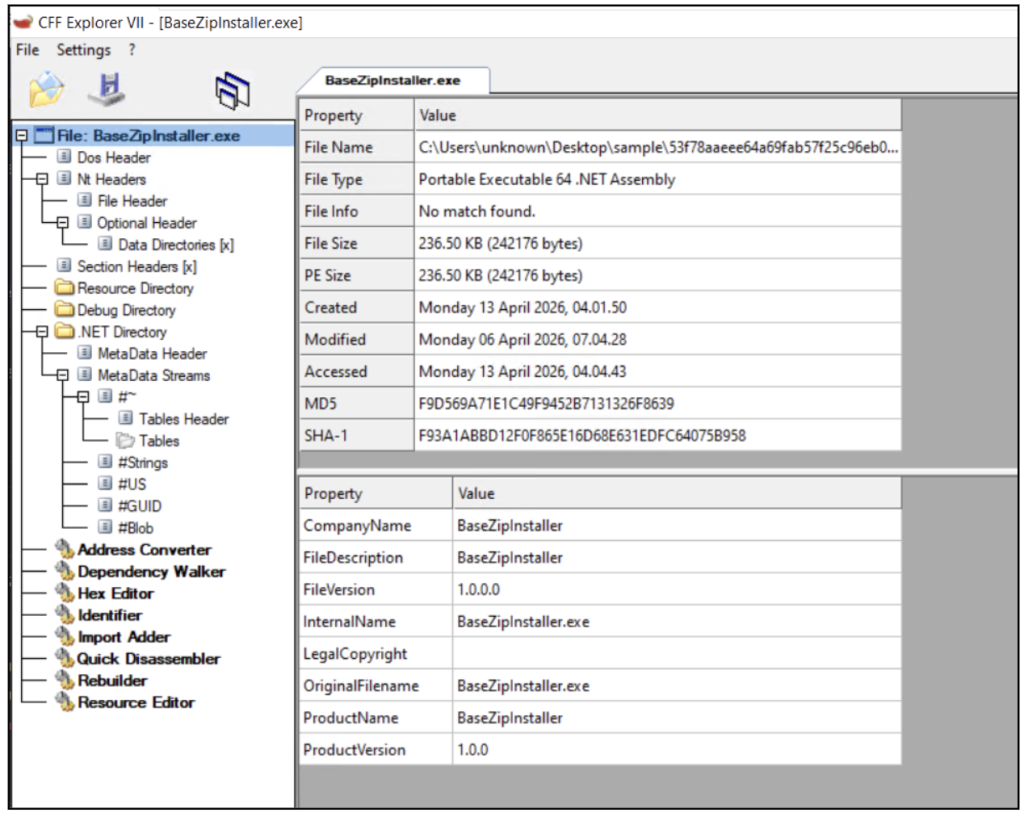Collapse the File: BaseZipInstaller.exe root node
Screen dimensions: 1024x817
22,136
